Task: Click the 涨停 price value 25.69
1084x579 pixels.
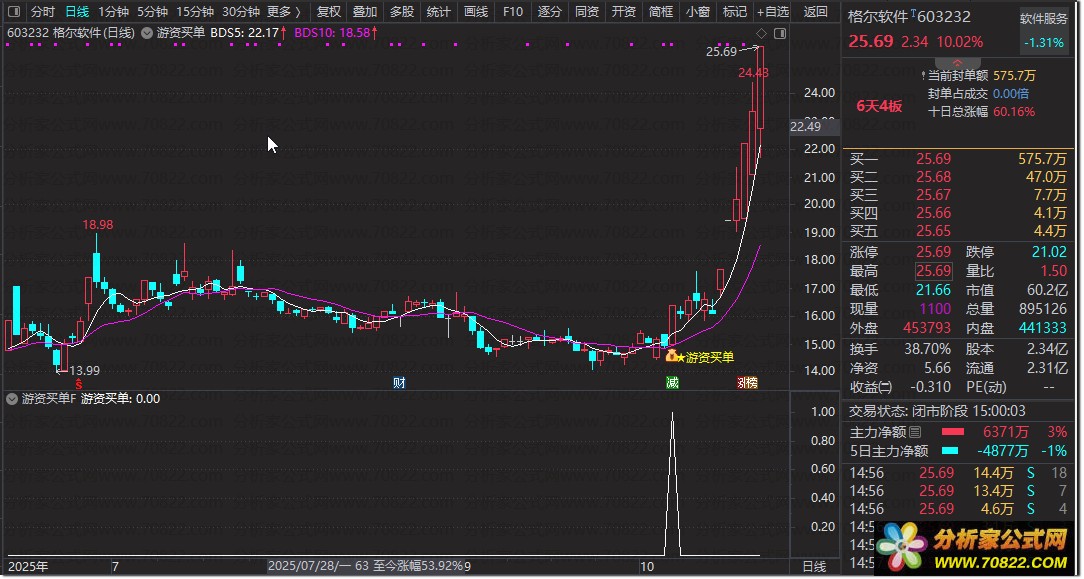Action: coord(933,252)
